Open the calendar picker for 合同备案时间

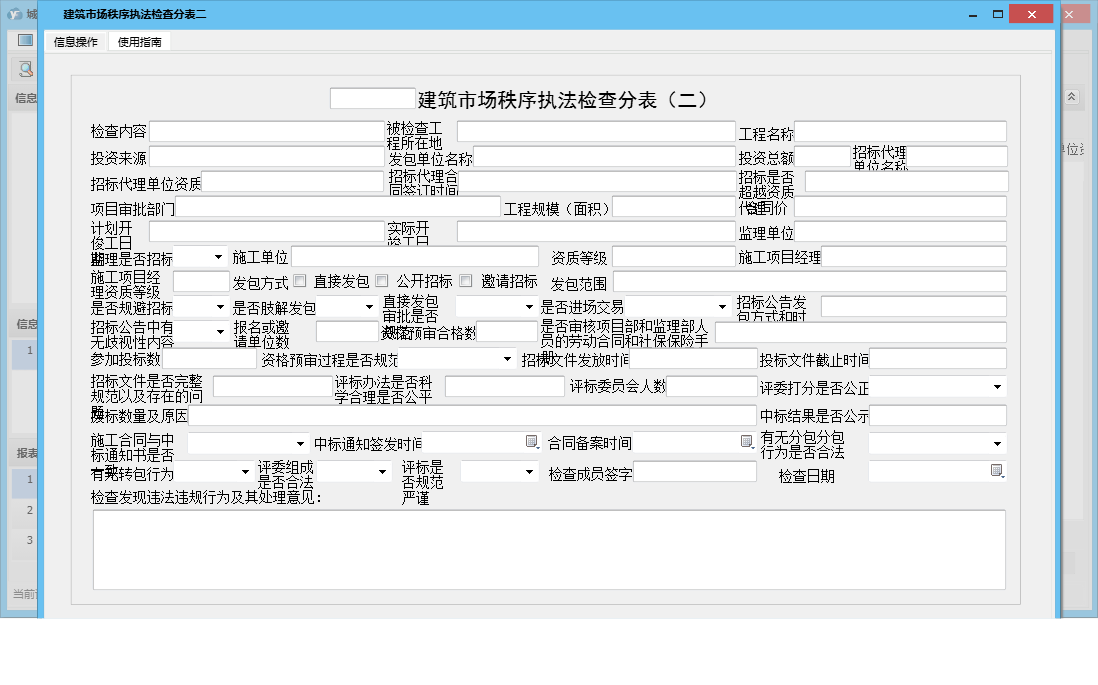748,442
